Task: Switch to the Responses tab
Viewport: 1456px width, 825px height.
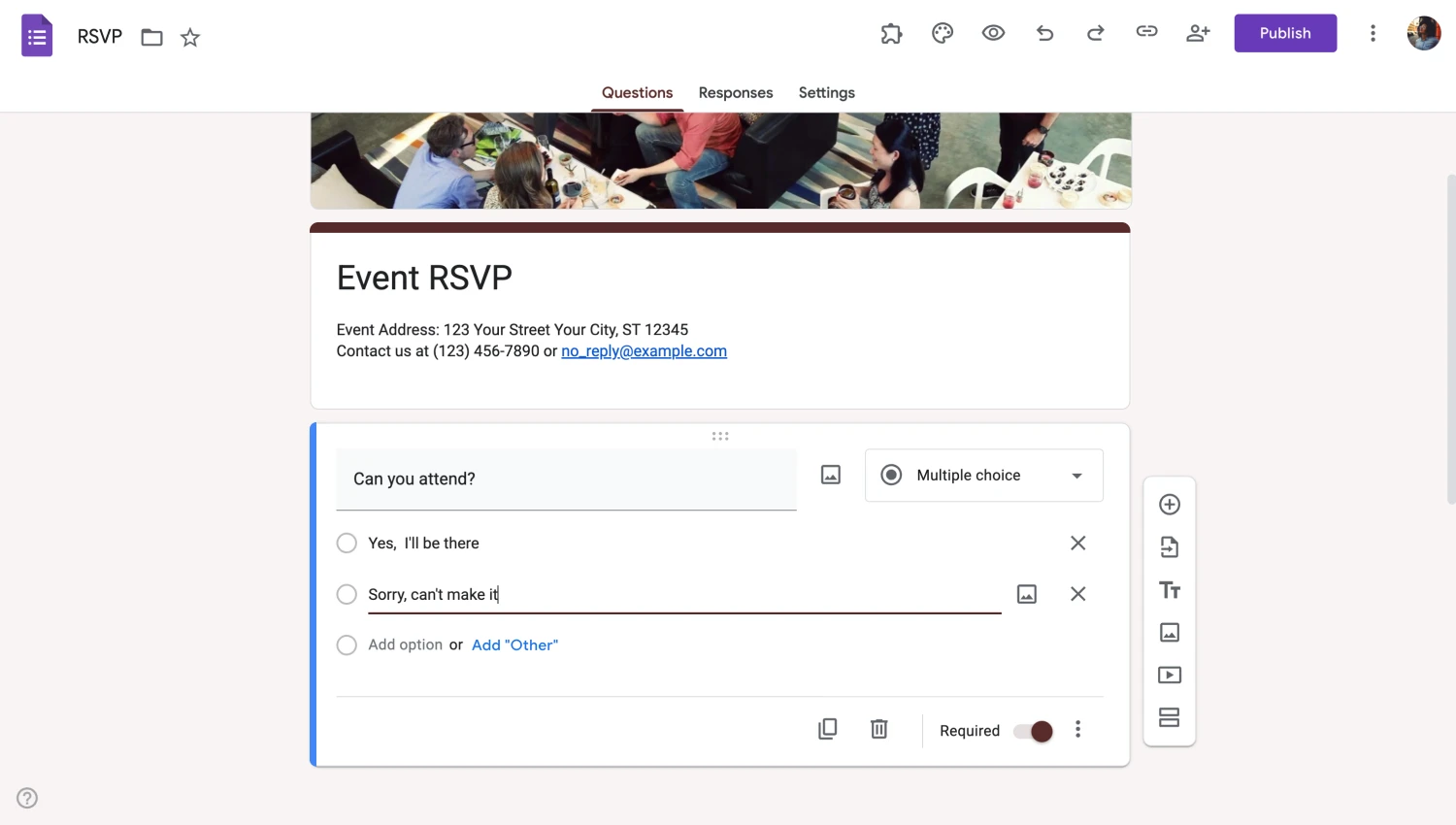Action: (x=735, y=92)
